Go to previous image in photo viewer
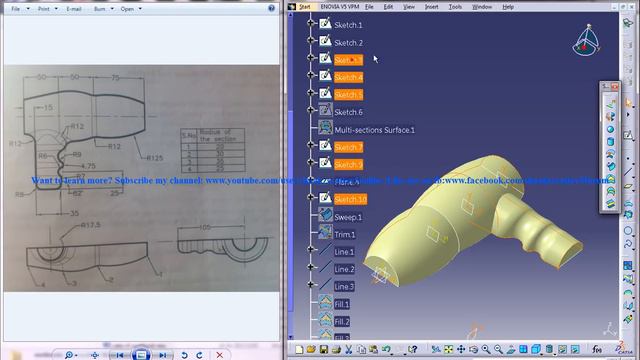 [120, 355]
